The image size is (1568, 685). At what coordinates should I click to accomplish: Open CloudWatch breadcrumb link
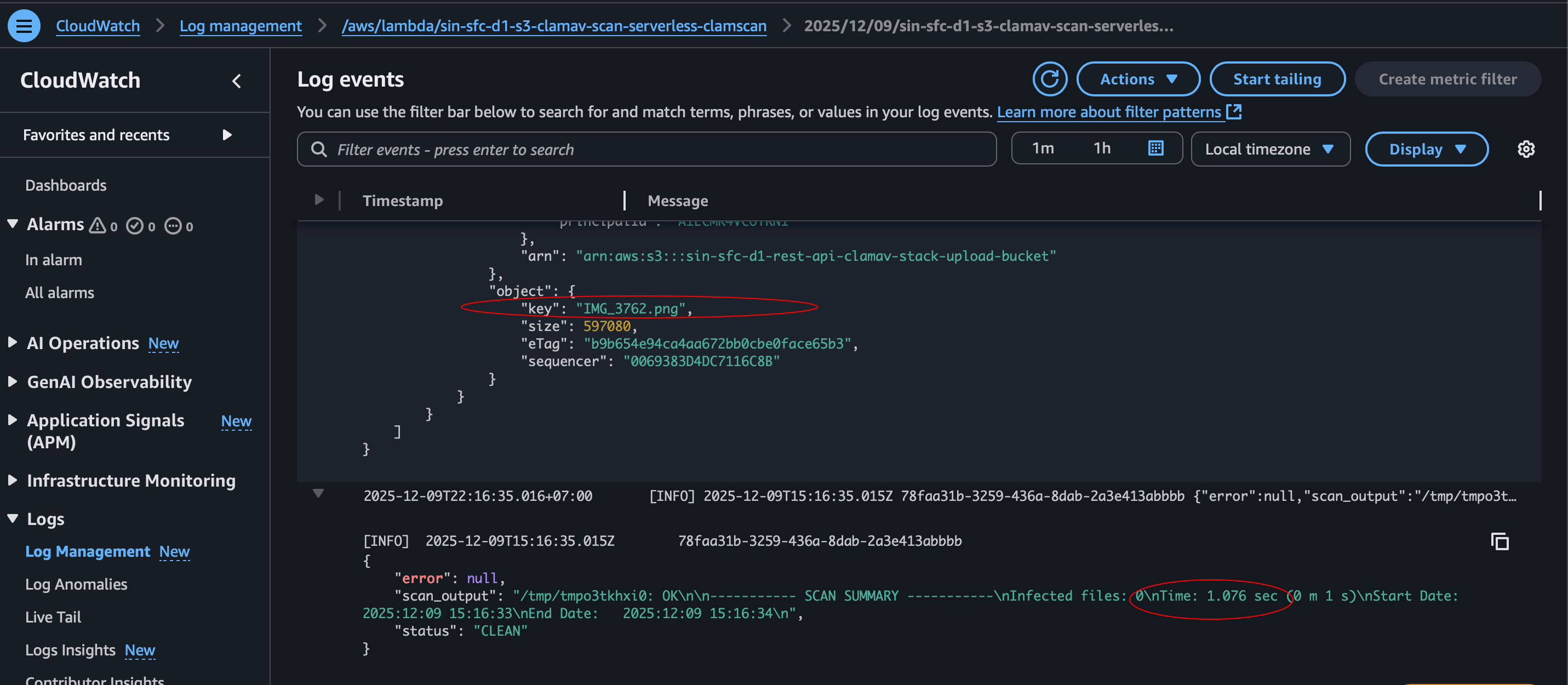(98, 26)
